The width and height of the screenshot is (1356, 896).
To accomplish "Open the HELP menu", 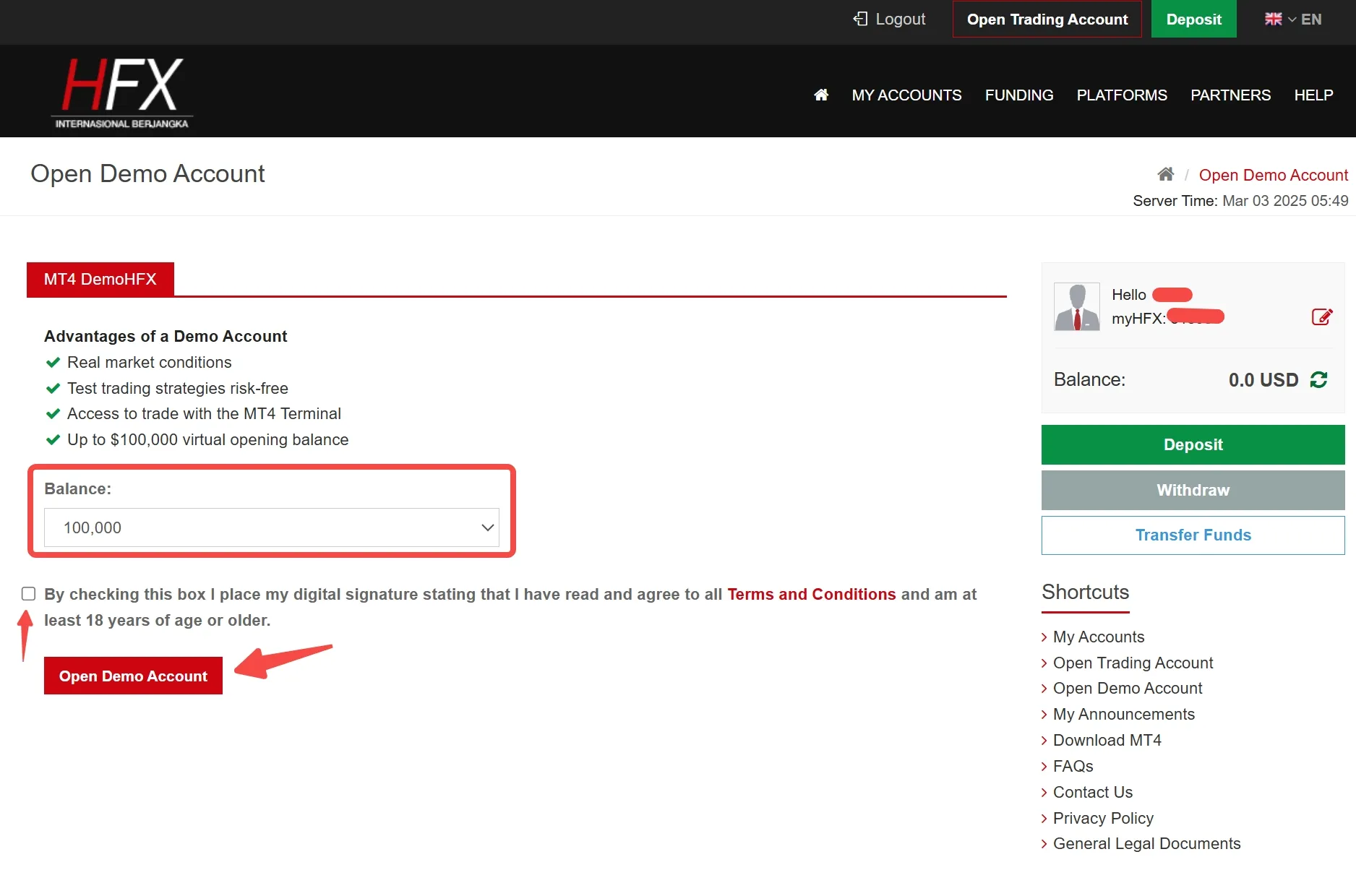I will [x=1313, y=95].
